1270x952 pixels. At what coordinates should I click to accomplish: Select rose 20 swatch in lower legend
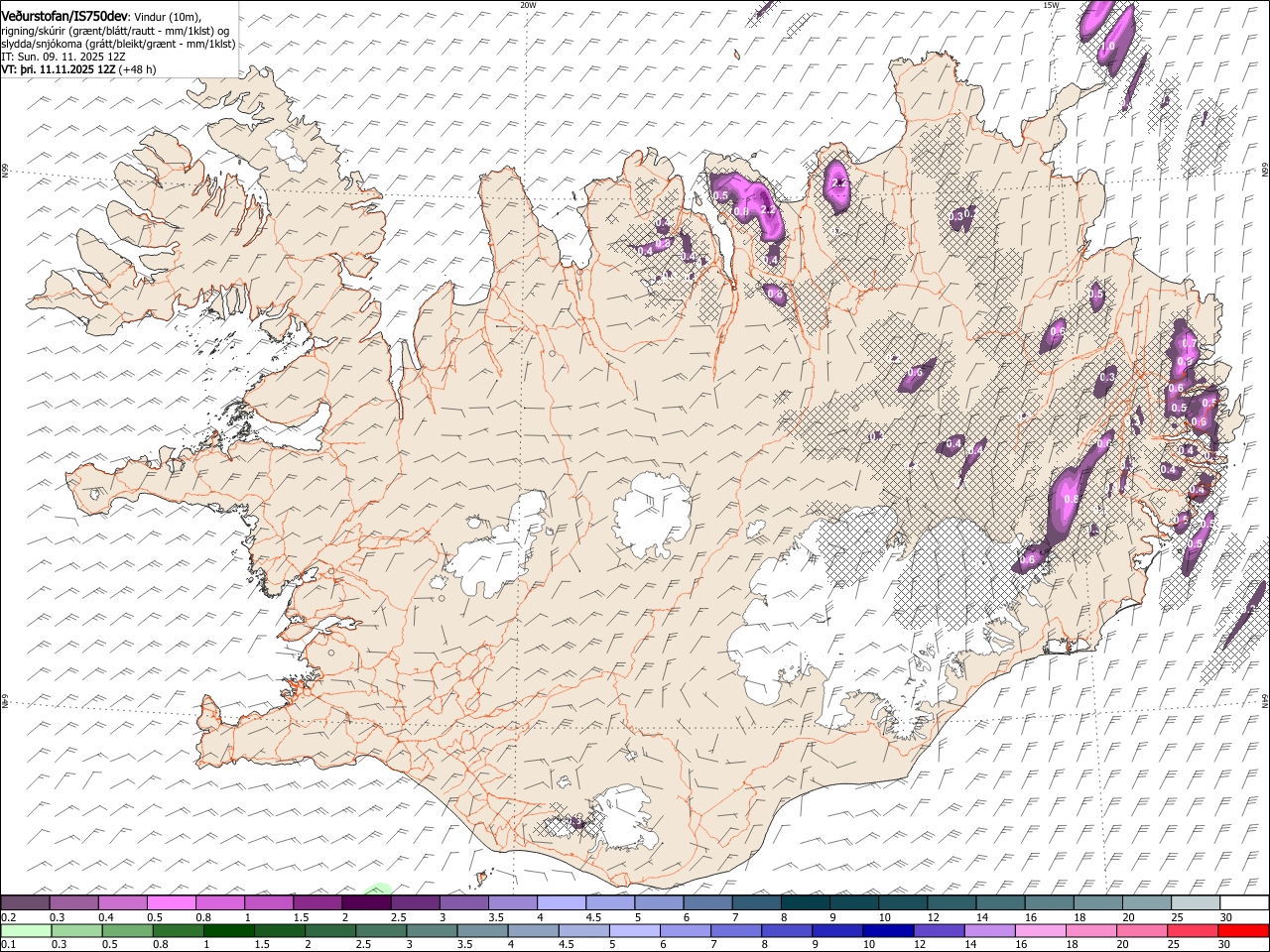point(1140,930)
